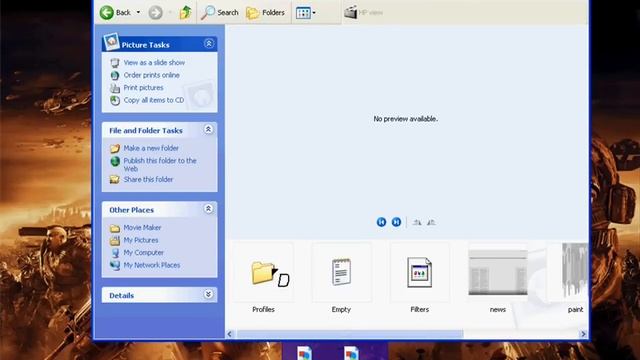Choose Order prints online
This screenshot has width=640, height=360.
click(x=151, y=75)
